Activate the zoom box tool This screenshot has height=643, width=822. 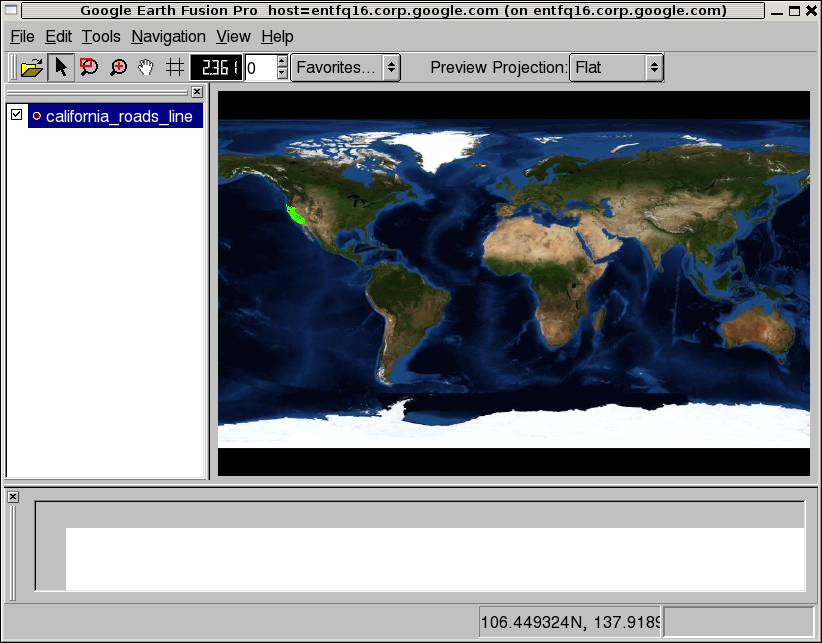pos(89,68)
